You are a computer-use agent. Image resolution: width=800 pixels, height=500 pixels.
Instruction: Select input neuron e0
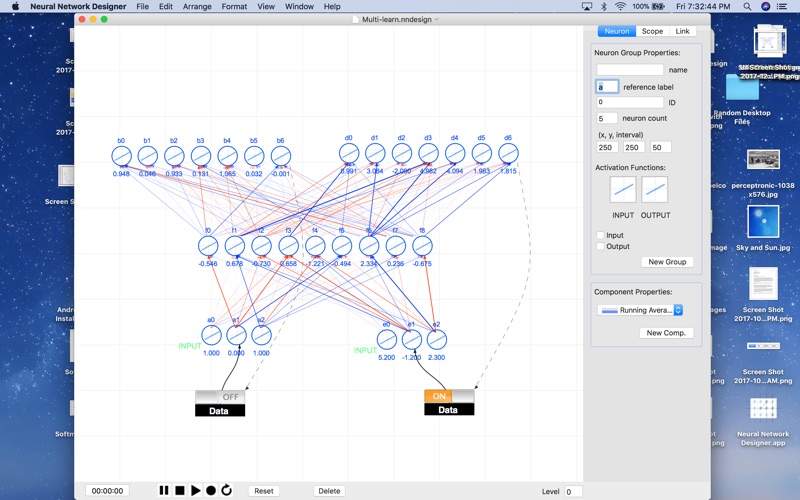[x=387, y=340]
